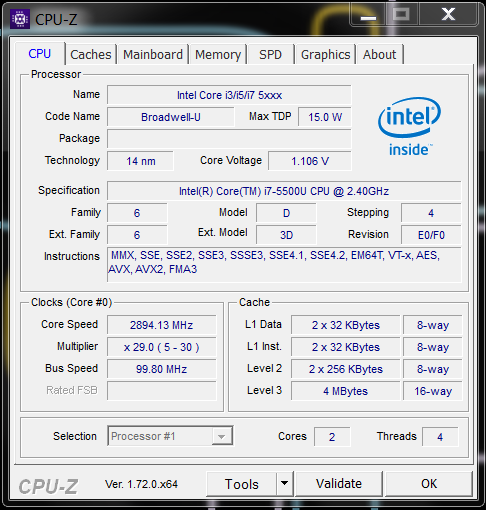
Task: Switch to the CPU tab
Action: (x=40, y=54)
